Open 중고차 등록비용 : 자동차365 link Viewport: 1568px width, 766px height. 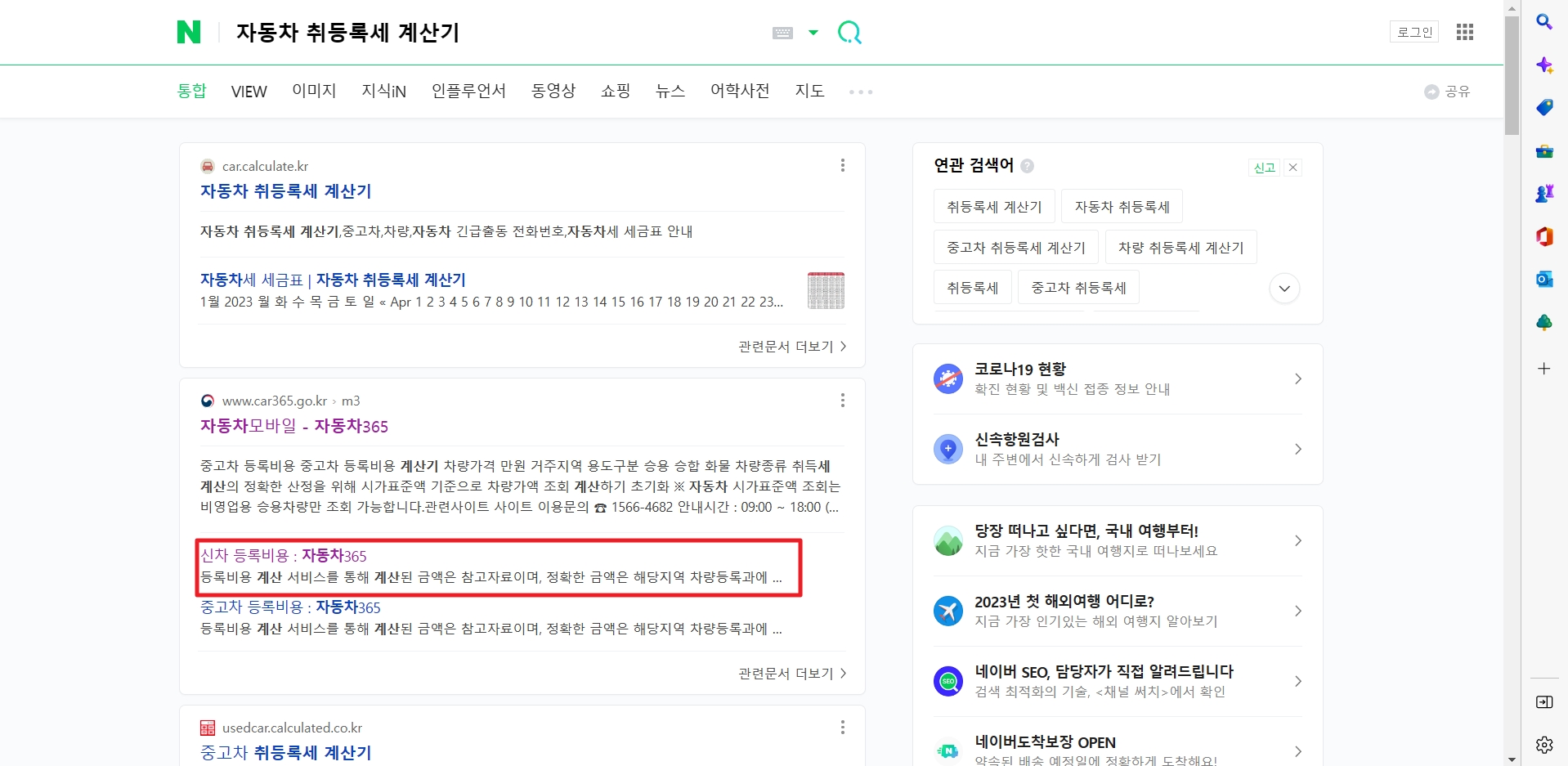pos(290,607)
